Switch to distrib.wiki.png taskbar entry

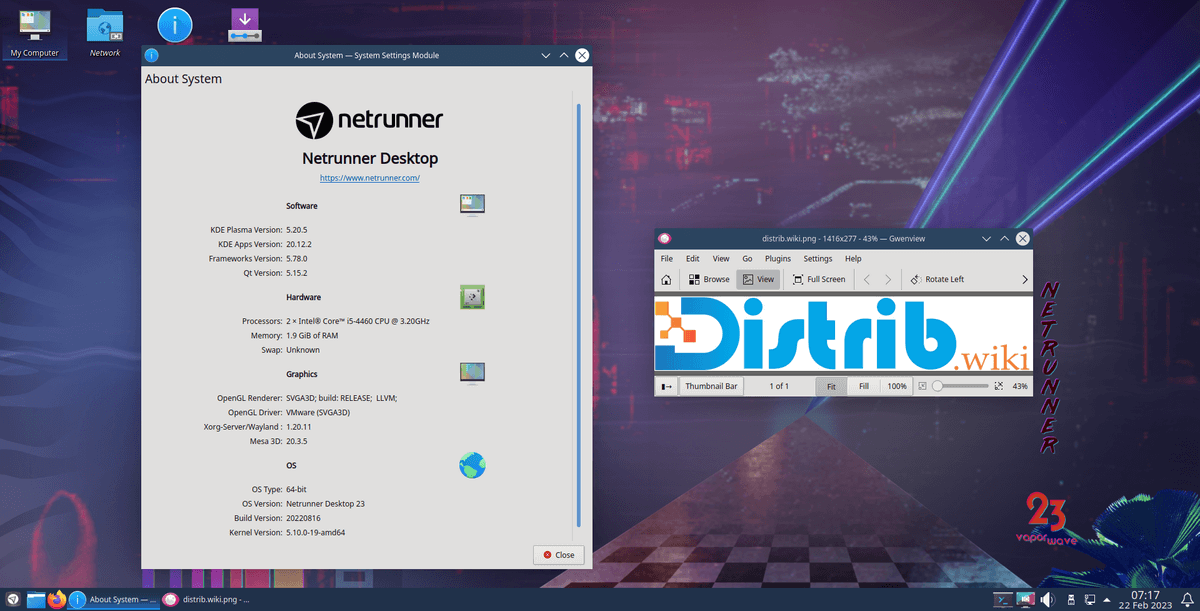point(206,600)
